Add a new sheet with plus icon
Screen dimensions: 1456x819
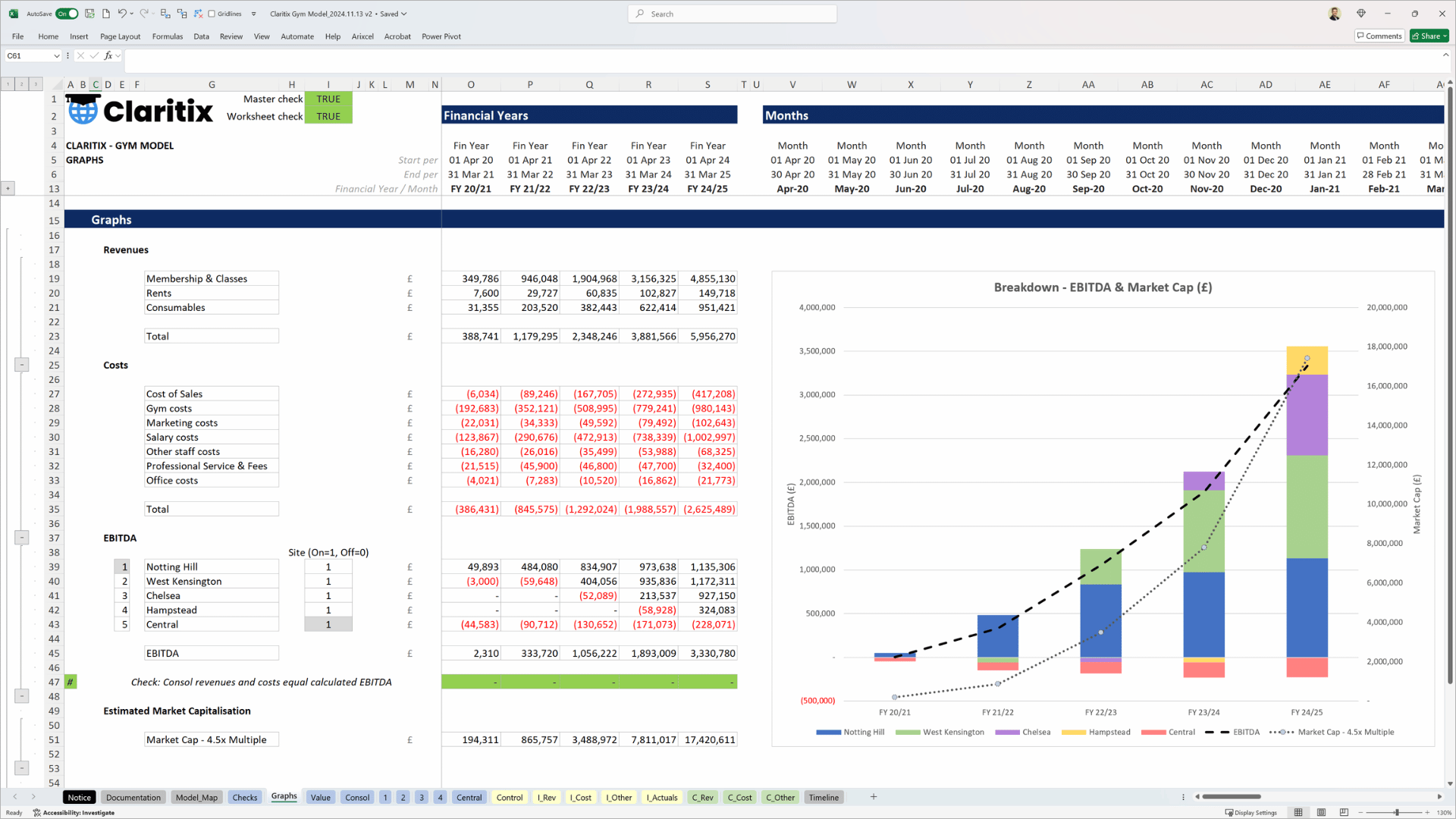(874, 796)
